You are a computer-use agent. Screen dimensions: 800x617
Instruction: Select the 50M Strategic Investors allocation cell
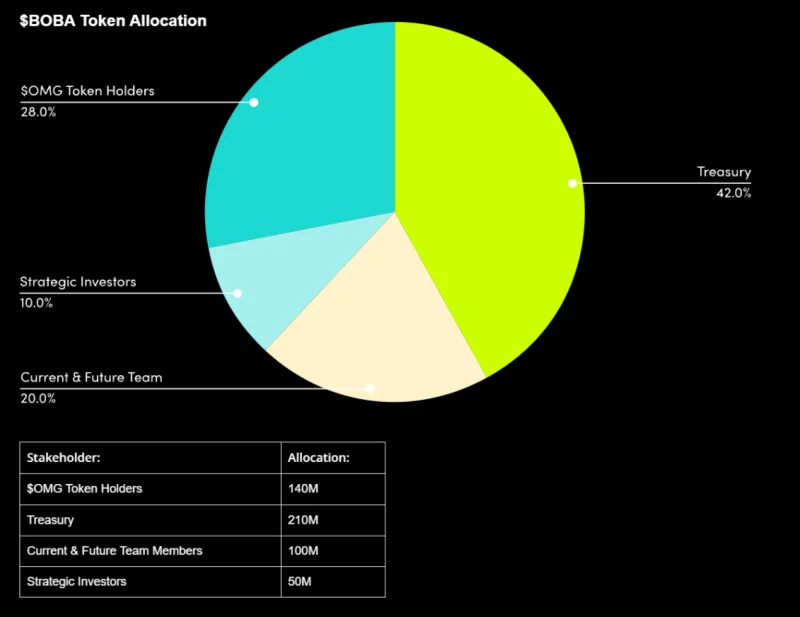click(x=333, y=582)
